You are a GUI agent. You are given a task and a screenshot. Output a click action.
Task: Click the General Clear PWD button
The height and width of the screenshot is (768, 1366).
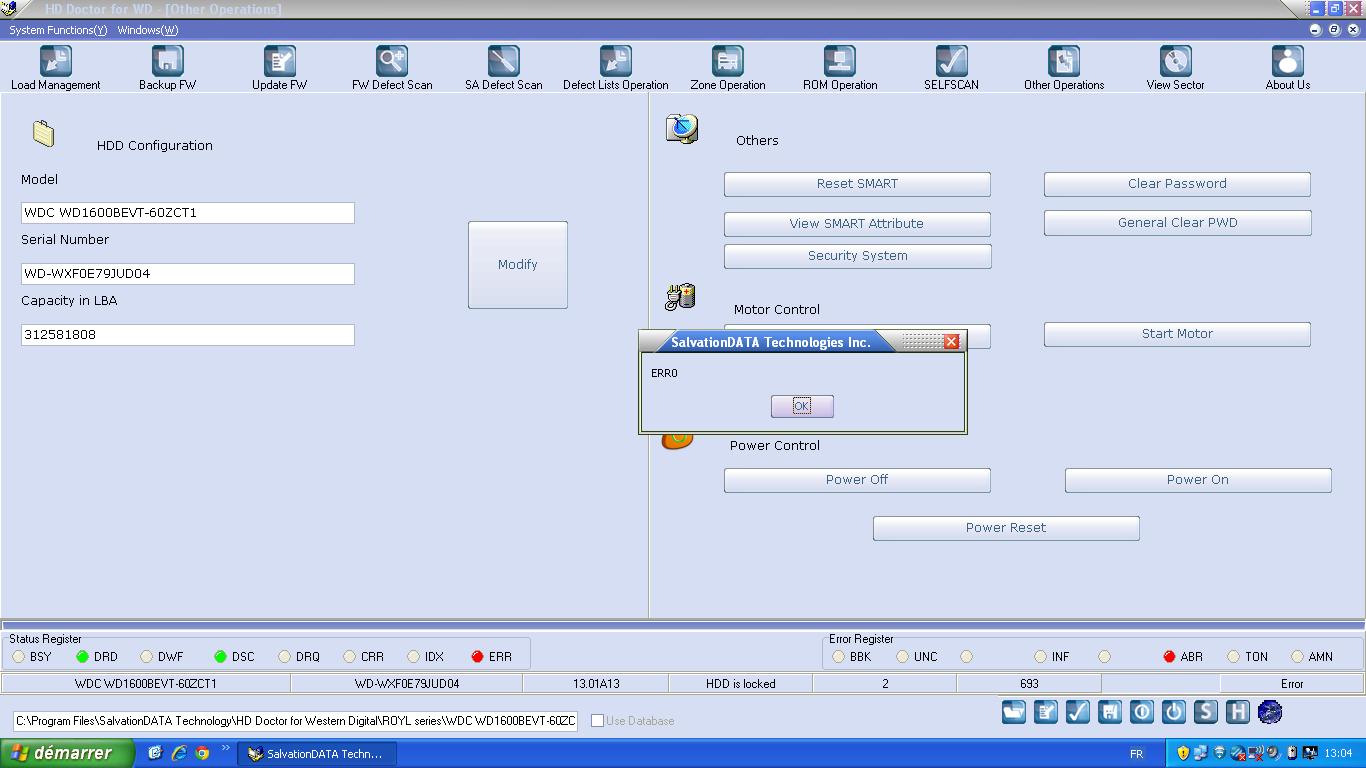(1177, 223)
